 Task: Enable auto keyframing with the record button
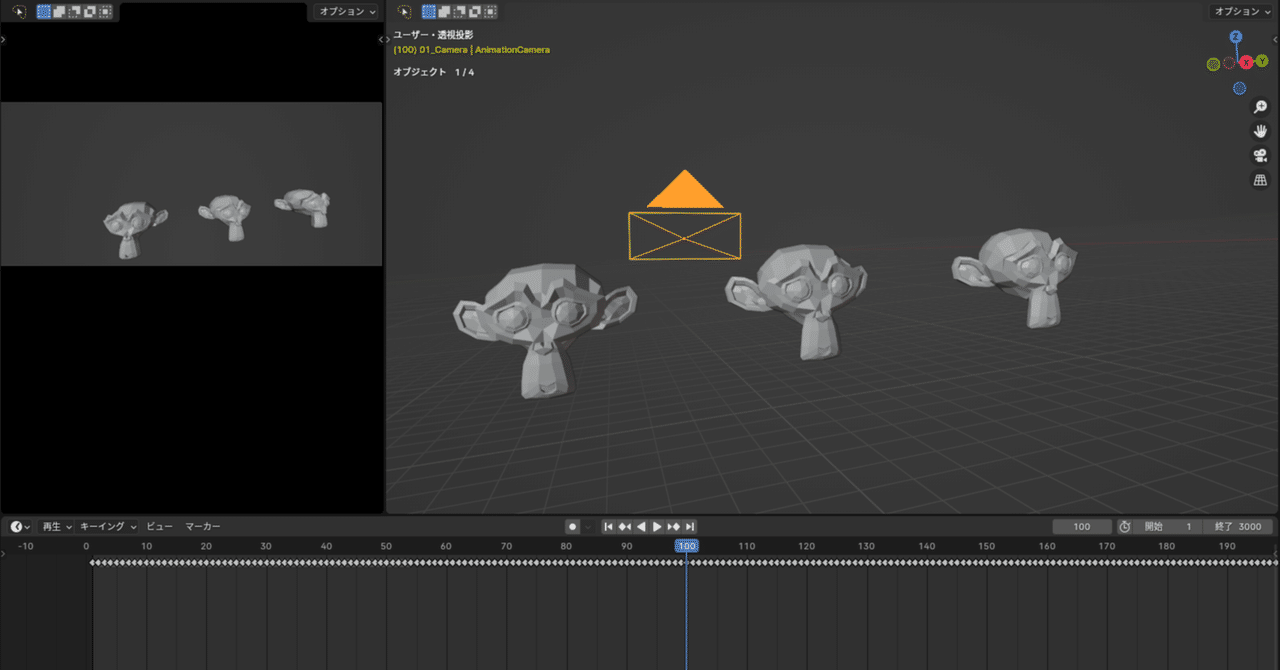[x=571, y=526]
